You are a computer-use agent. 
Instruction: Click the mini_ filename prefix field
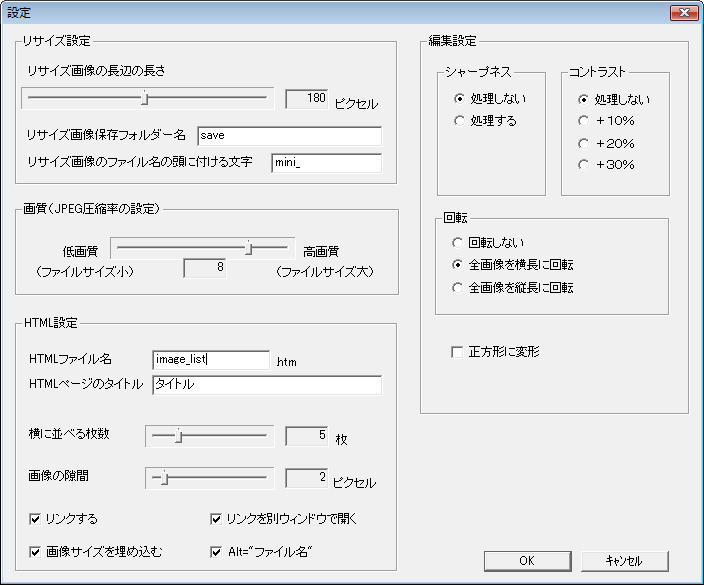coord(327,163)
